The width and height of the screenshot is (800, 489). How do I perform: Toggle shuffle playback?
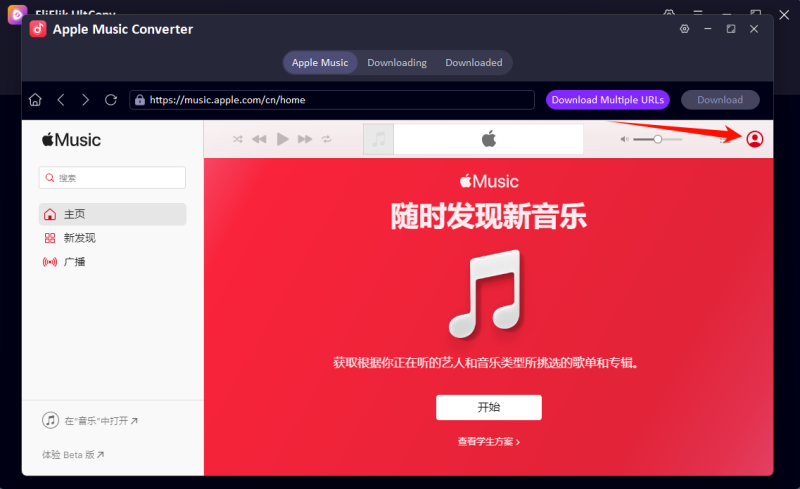(x=238, y=139)
